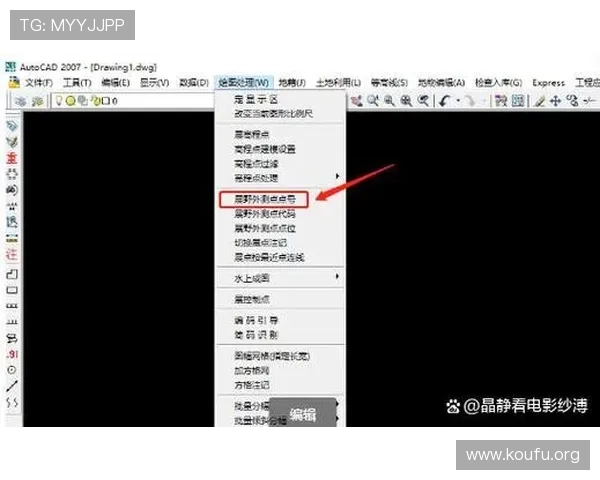This screenshot has height=480, width=600.
Task: Click the layer properties manager icon
Action: click(x=21, y=101)
